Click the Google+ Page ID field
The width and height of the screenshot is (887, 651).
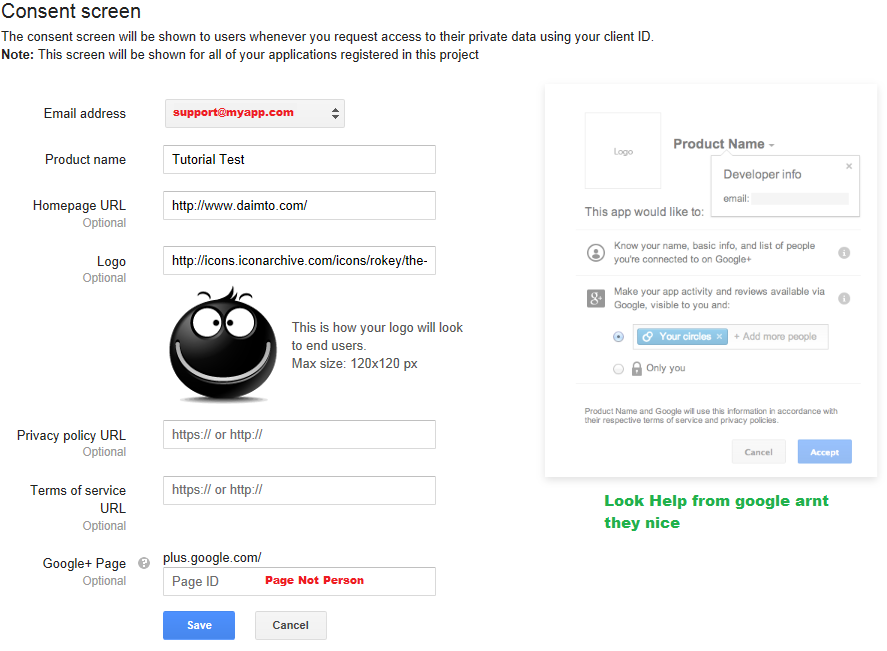[x=299, y=581]
